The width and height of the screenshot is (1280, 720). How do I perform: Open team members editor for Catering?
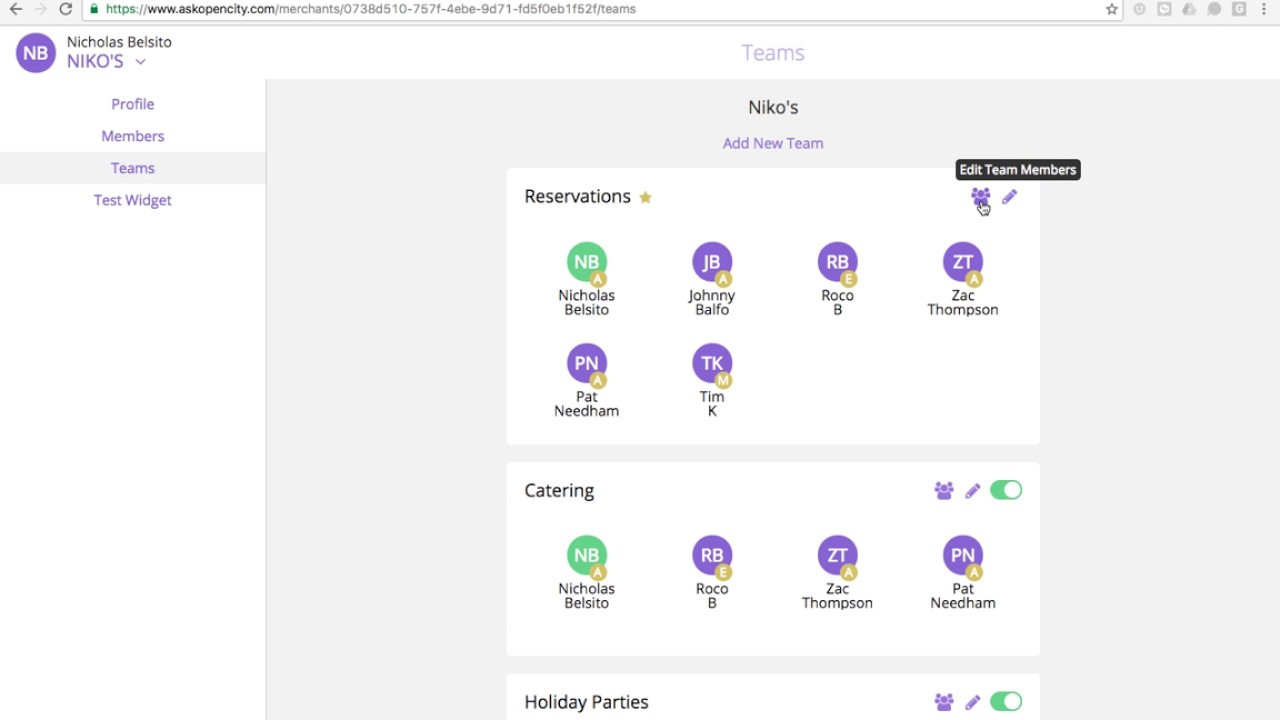(944, 490)
